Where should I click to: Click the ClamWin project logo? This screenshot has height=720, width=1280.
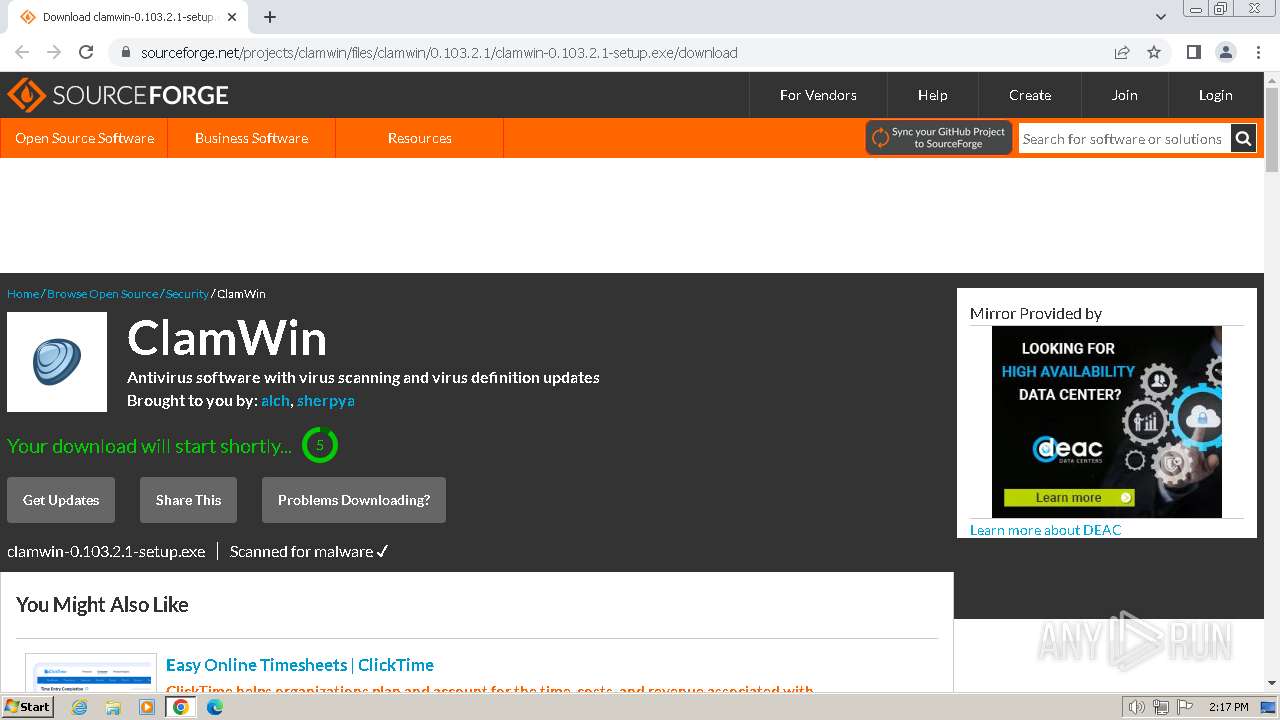pos(57,362)
